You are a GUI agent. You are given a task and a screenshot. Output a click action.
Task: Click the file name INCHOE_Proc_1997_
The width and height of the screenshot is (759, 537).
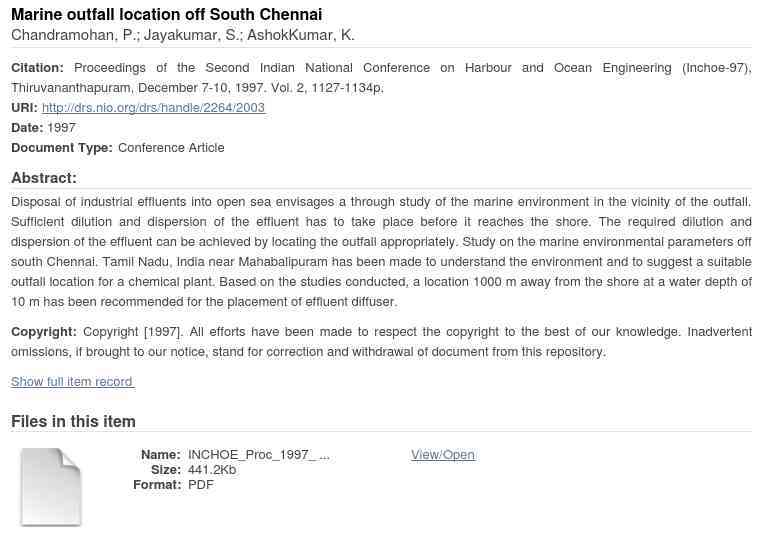pyautogui.click(x=258, y=454)
